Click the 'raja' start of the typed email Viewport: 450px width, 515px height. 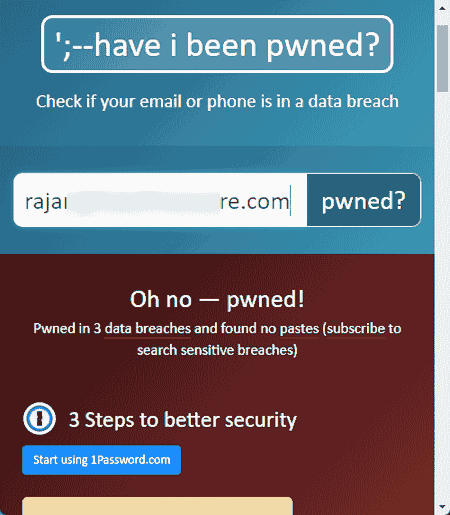coord(45,202)
